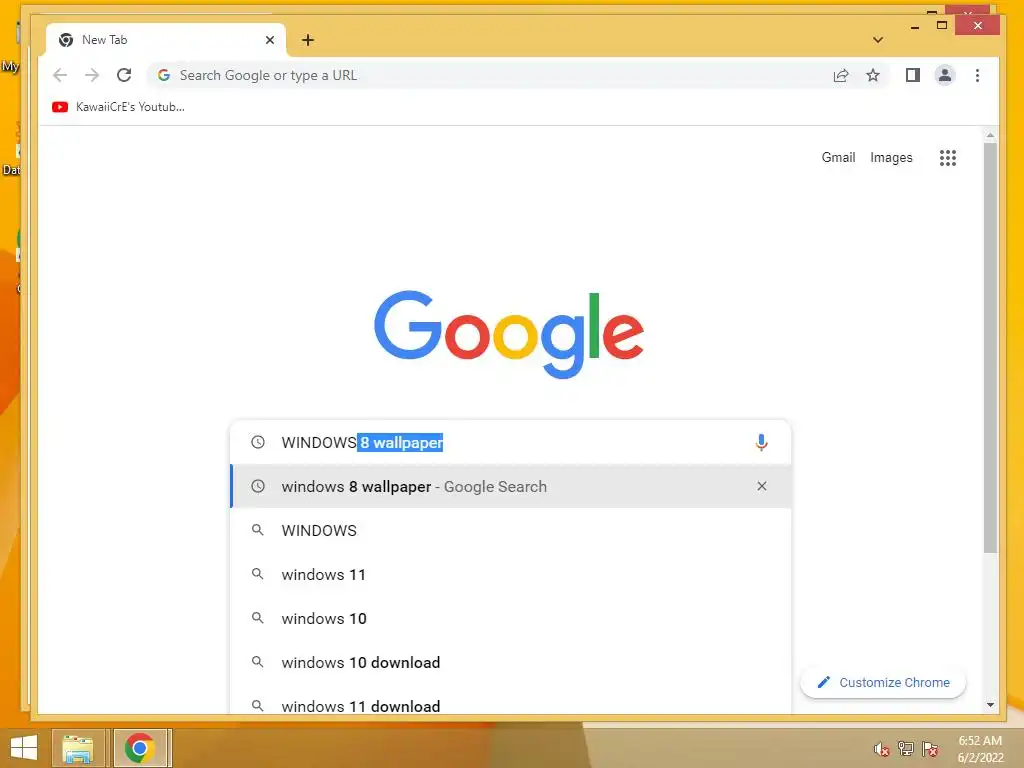
Task: Click the forward navigation arrow
Action: tap(92, 75)
